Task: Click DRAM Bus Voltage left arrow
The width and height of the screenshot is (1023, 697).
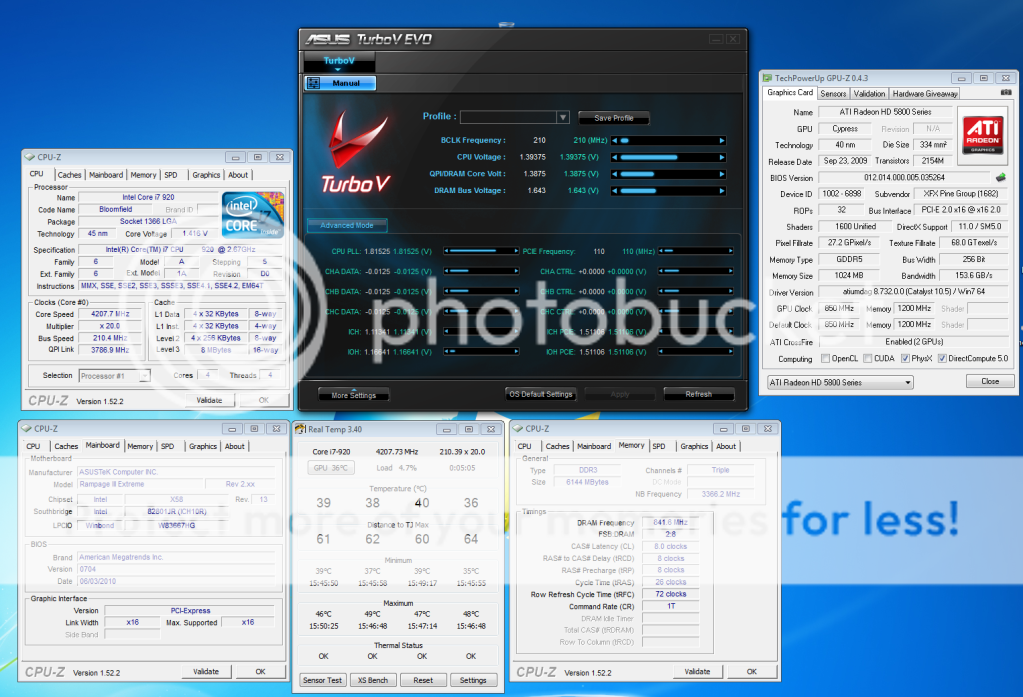Action: click(x=615, y=191)
